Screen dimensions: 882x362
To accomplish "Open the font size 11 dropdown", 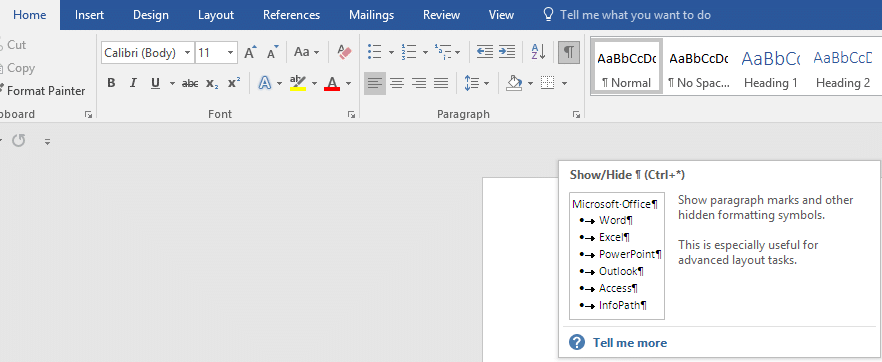I will [x=216, y=53].
